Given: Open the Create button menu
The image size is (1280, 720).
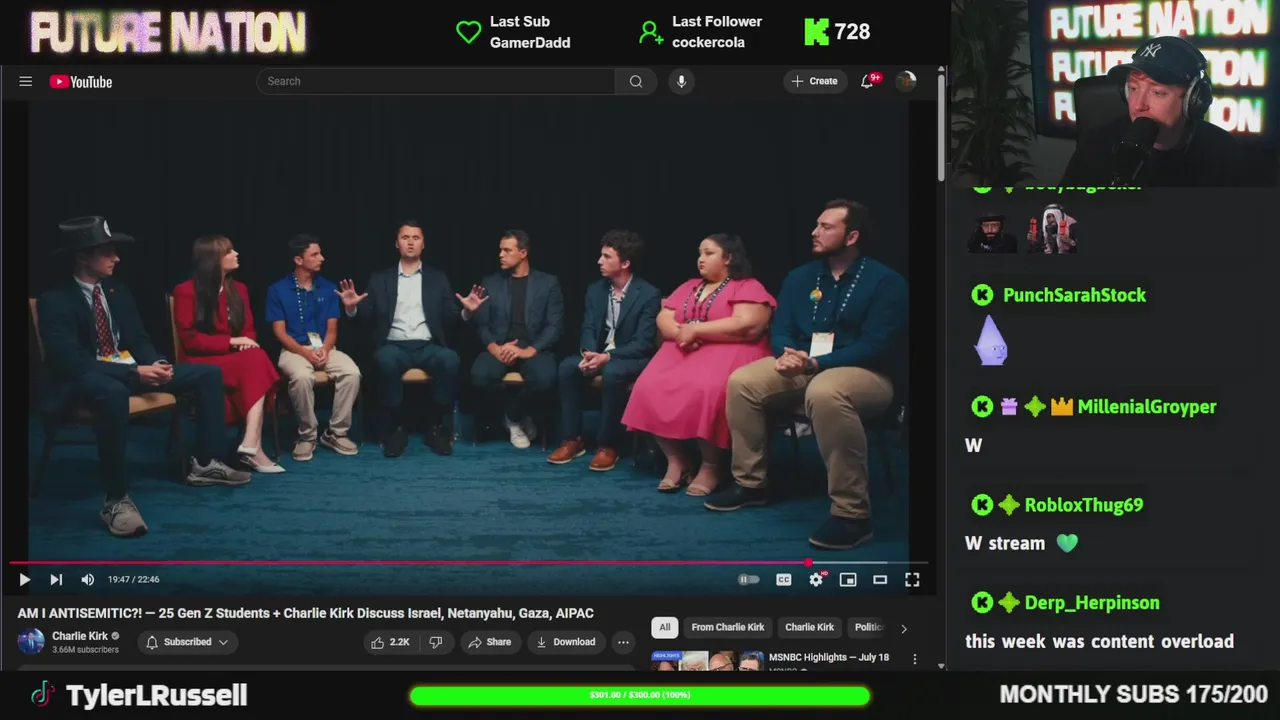Looking at the screenshot, I should (x=814, y=81).
